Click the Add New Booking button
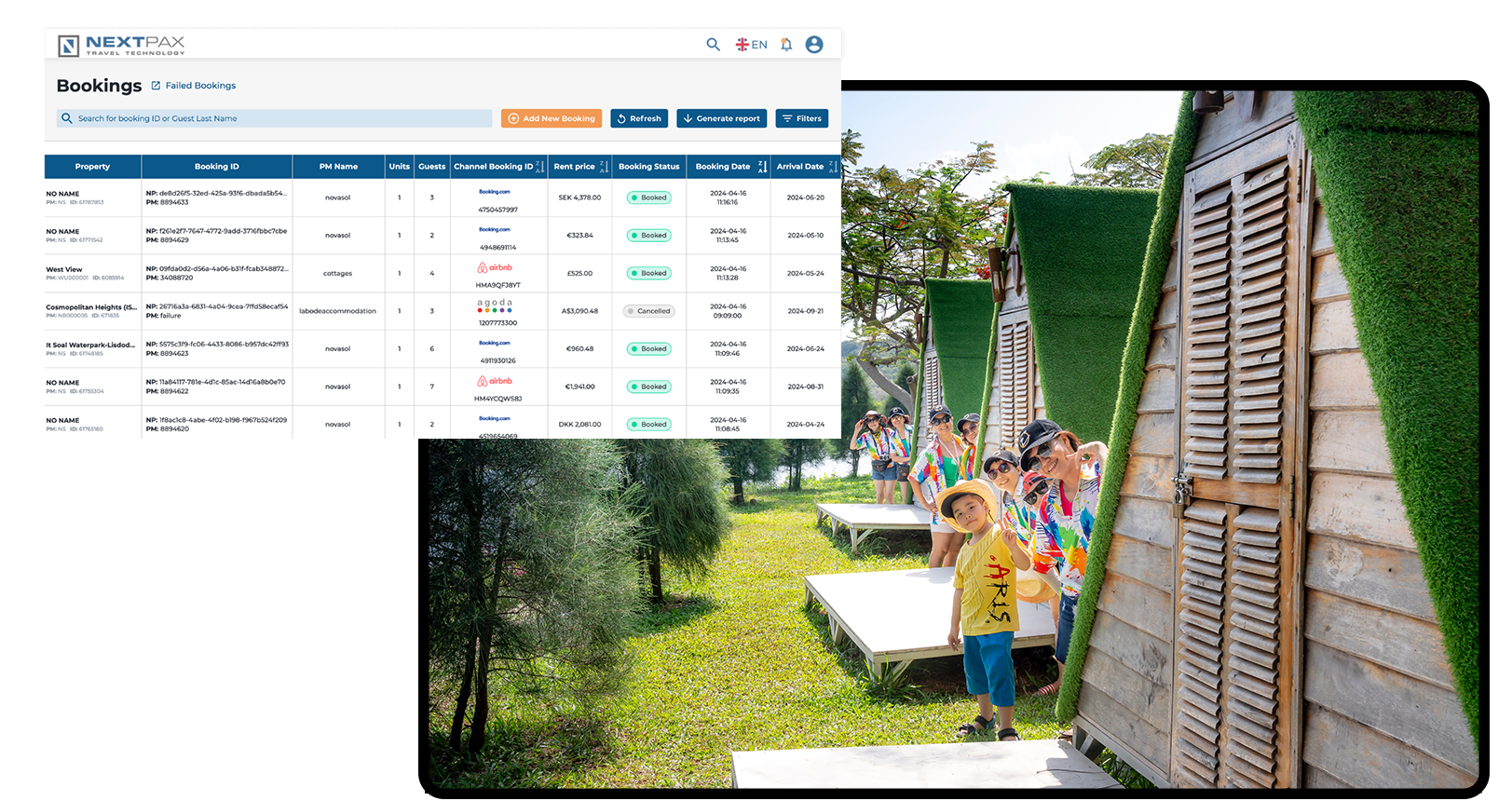1512x801 pixels. click(x=552, y=118)
